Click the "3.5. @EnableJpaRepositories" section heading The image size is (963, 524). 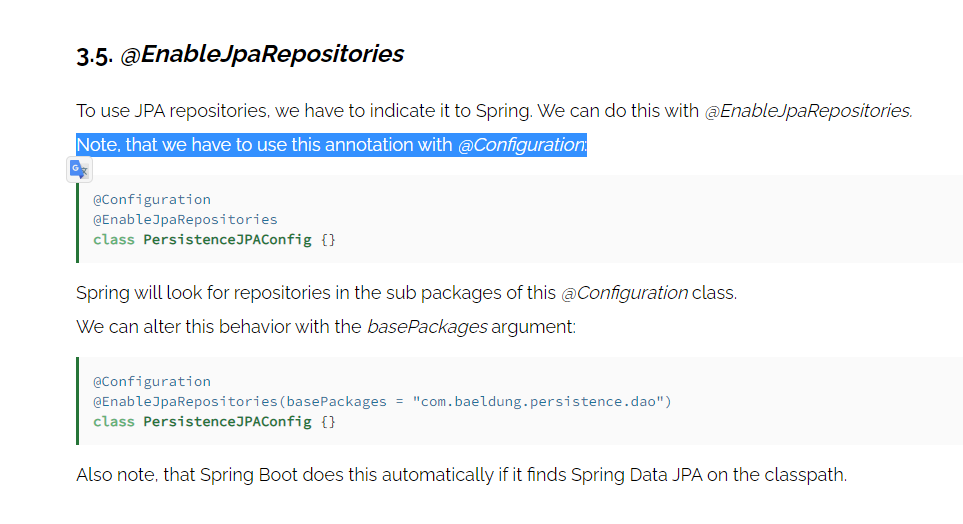point(240,54)
